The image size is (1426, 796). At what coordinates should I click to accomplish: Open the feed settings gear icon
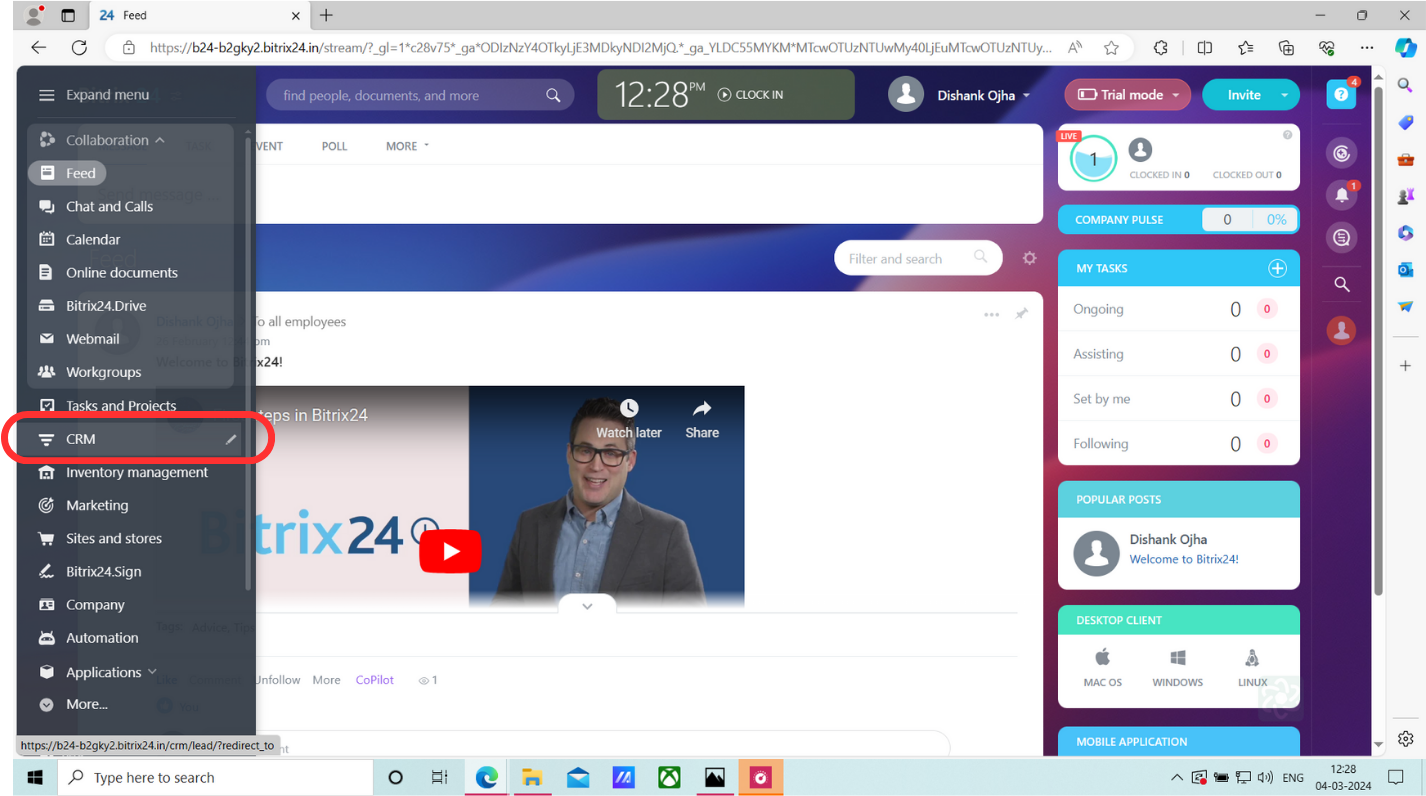pos(1029,258)
